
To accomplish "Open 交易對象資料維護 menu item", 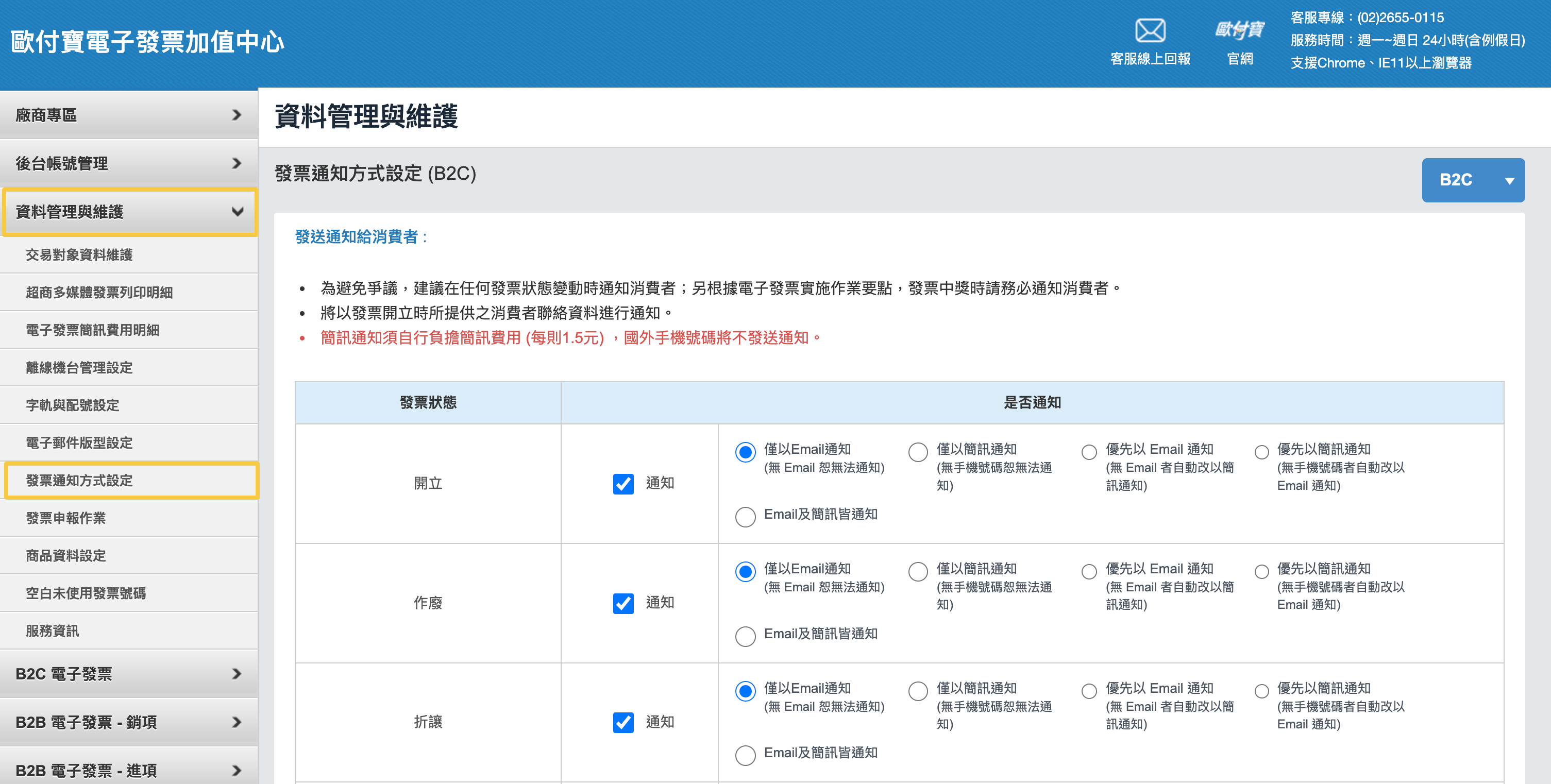I will [x=79, y=255].
